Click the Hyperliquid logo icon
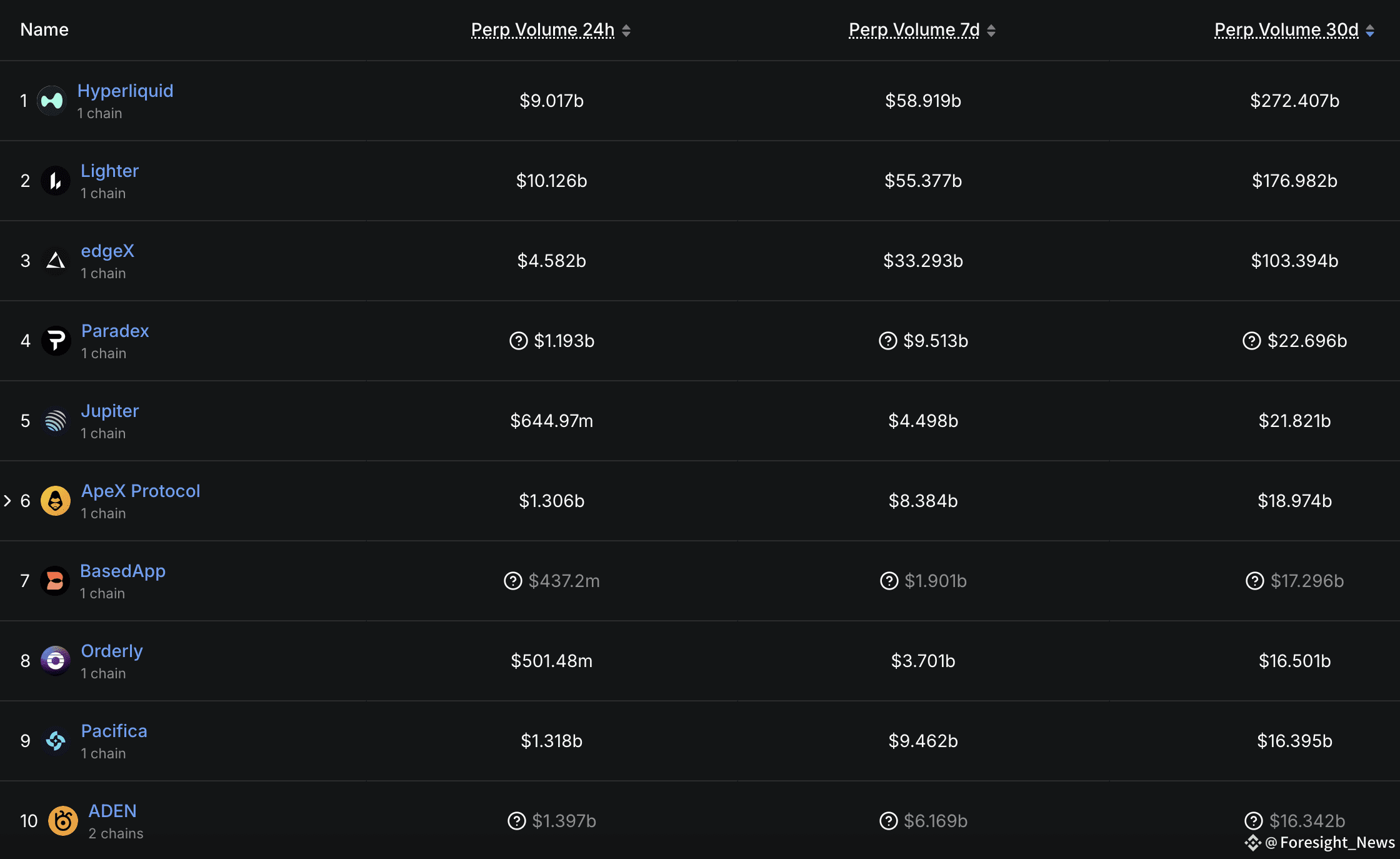The height and width of the screenshot is (859, 1400). tap(52, 101)
